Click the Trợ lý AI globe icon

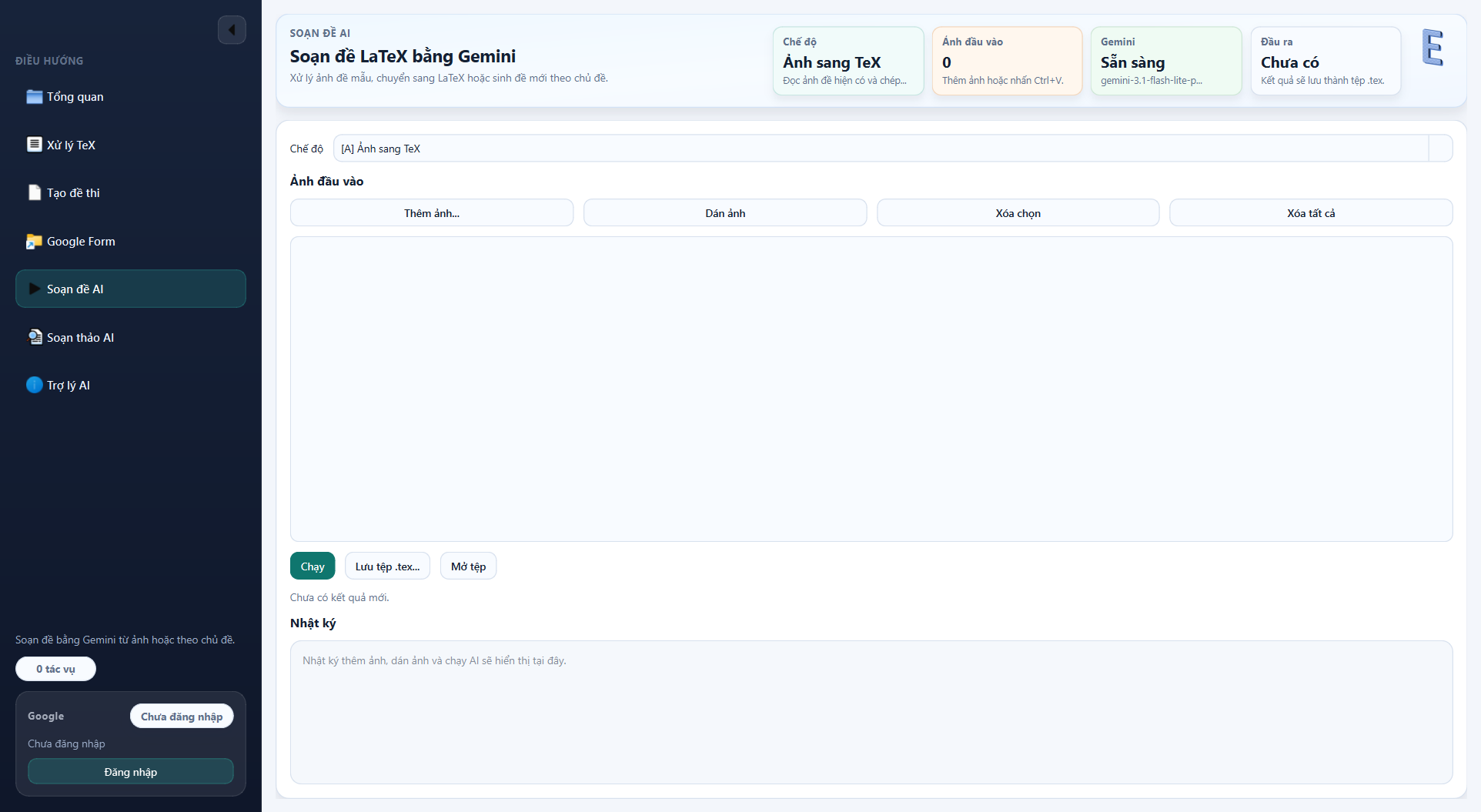pos(34,386)
